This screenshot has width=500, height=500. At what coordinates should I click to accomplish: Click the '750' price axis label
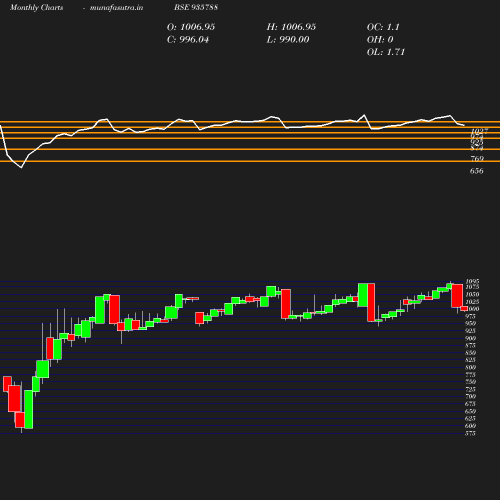click(470, 382)
